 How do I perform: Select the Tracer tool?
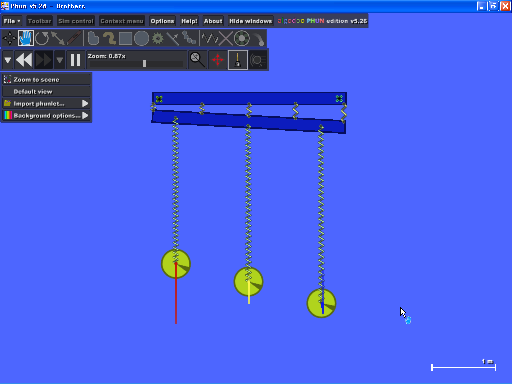tap(258, 39)
